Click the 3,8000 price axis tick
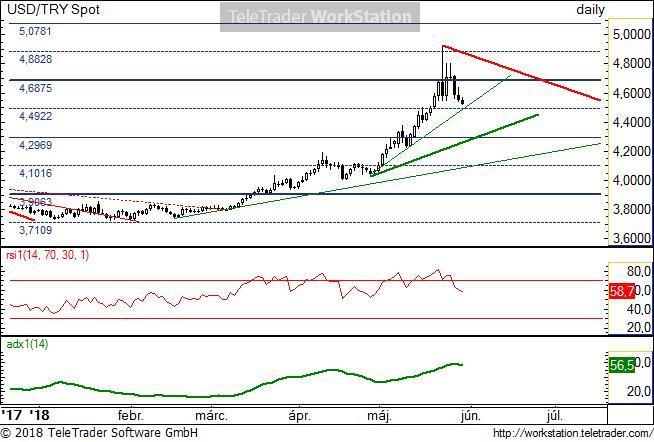 coord(631,209)
